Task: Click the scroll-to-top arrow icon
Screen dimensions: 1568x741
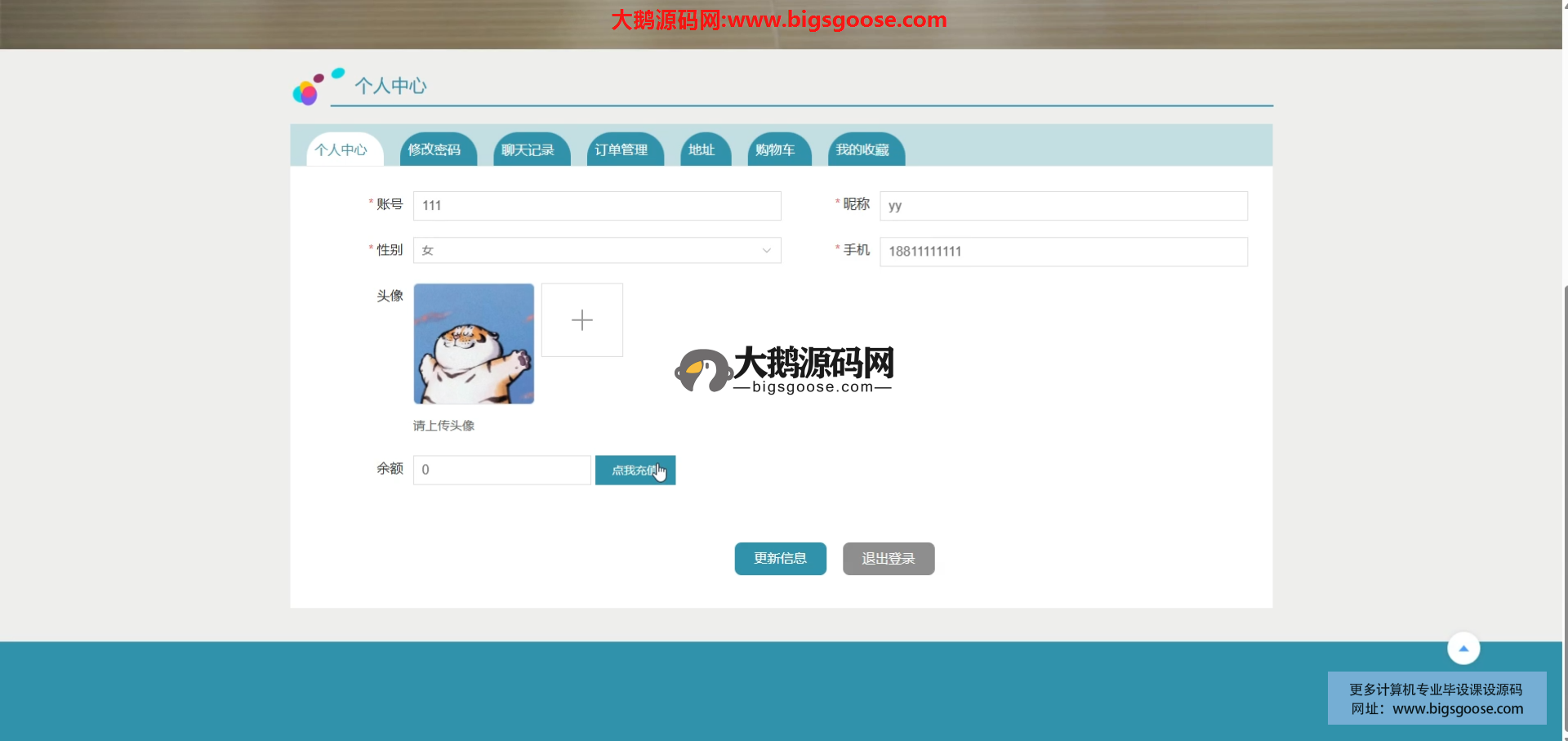Action: coord(1463,649)
